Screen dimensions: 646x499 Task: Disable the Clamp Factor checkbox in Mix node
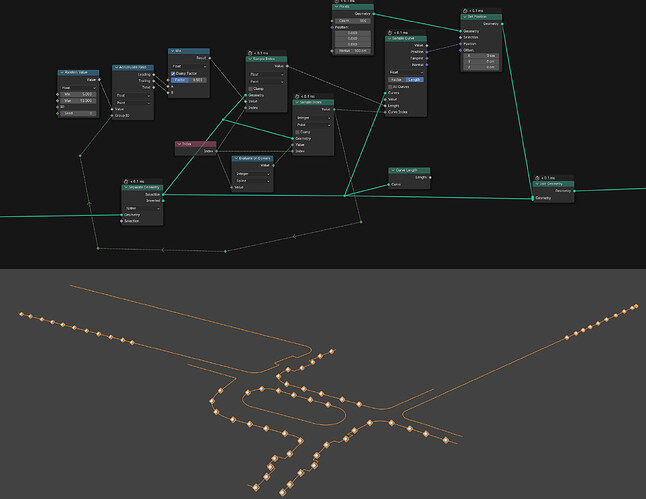173,73
